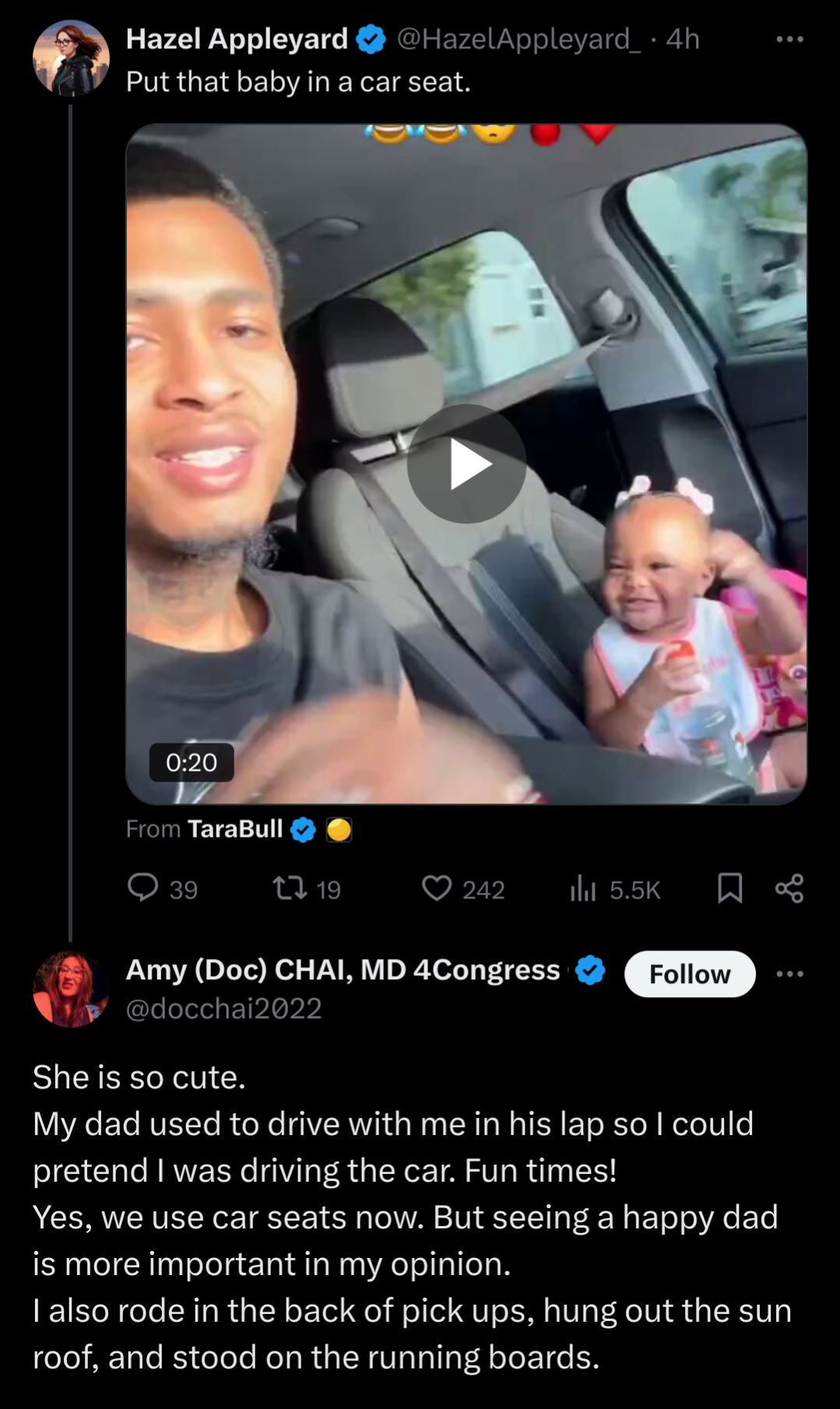Click TaraBull's gold affiliate badge
Viewport: 840px width, 1409px height.
coord(339,830)
